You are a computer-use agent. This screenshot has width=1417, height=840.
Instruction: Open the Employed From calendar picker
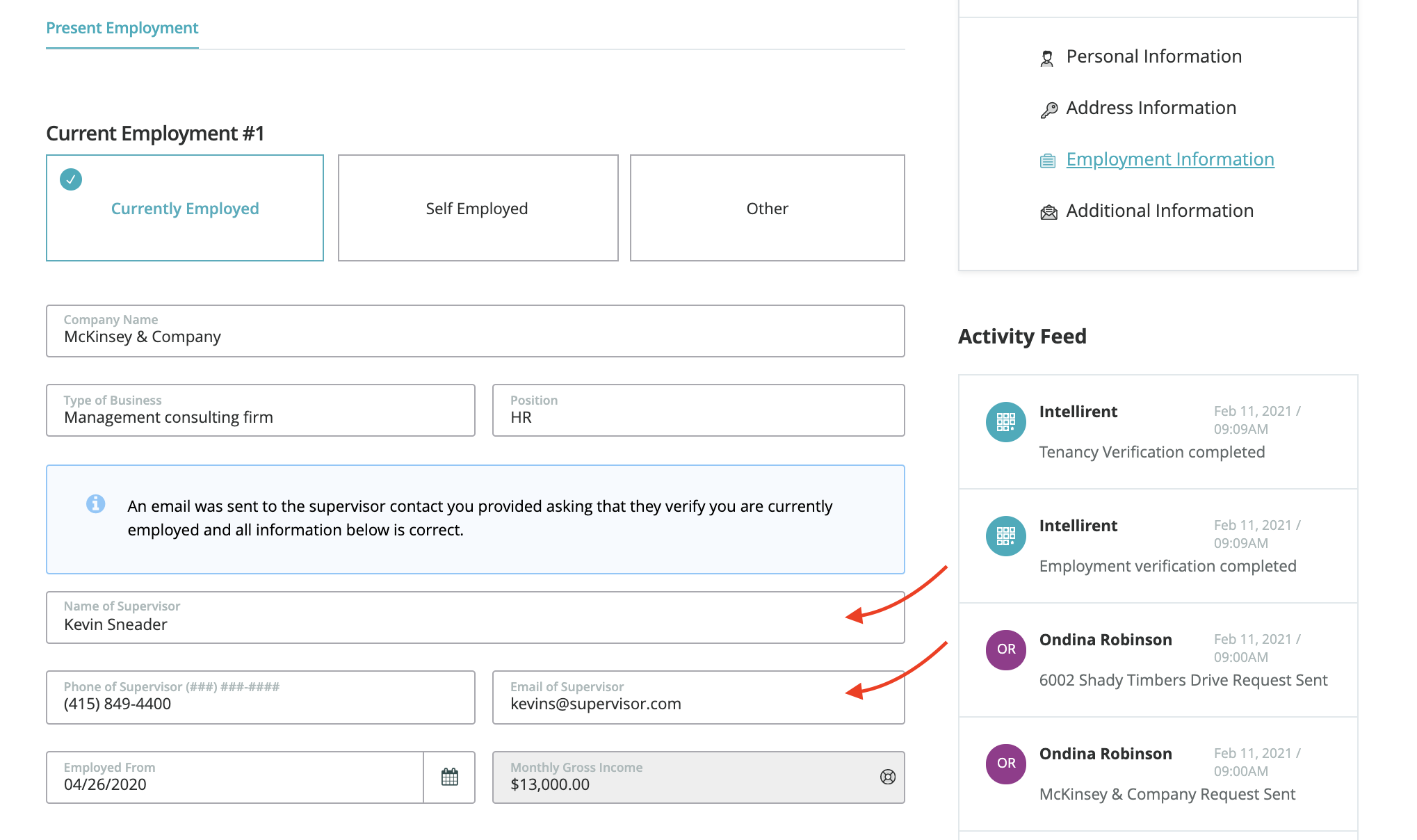coord(449,777)
